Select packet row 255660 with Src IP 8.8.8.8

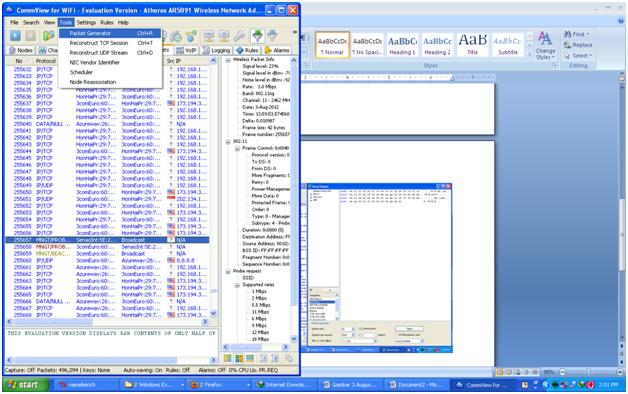(107, 260)
